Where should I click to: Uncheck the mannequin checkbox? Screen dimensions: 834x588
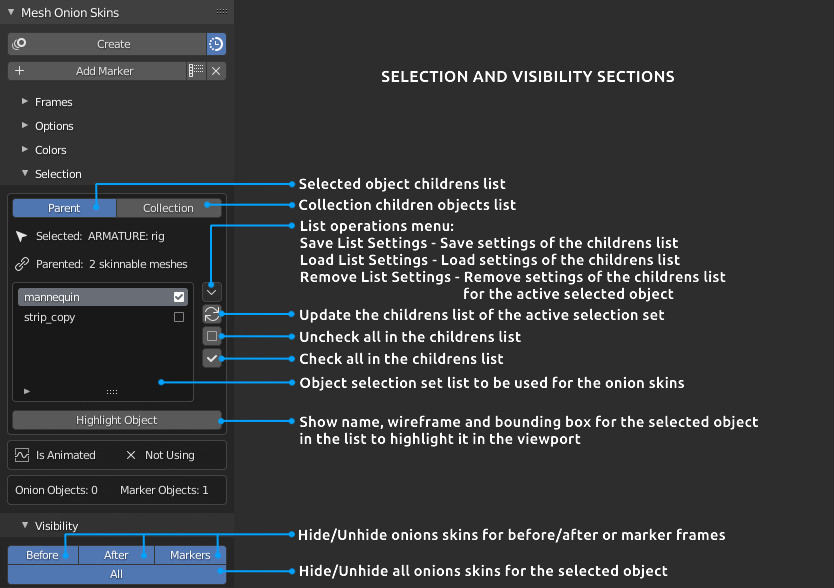[x=179, y=297]
